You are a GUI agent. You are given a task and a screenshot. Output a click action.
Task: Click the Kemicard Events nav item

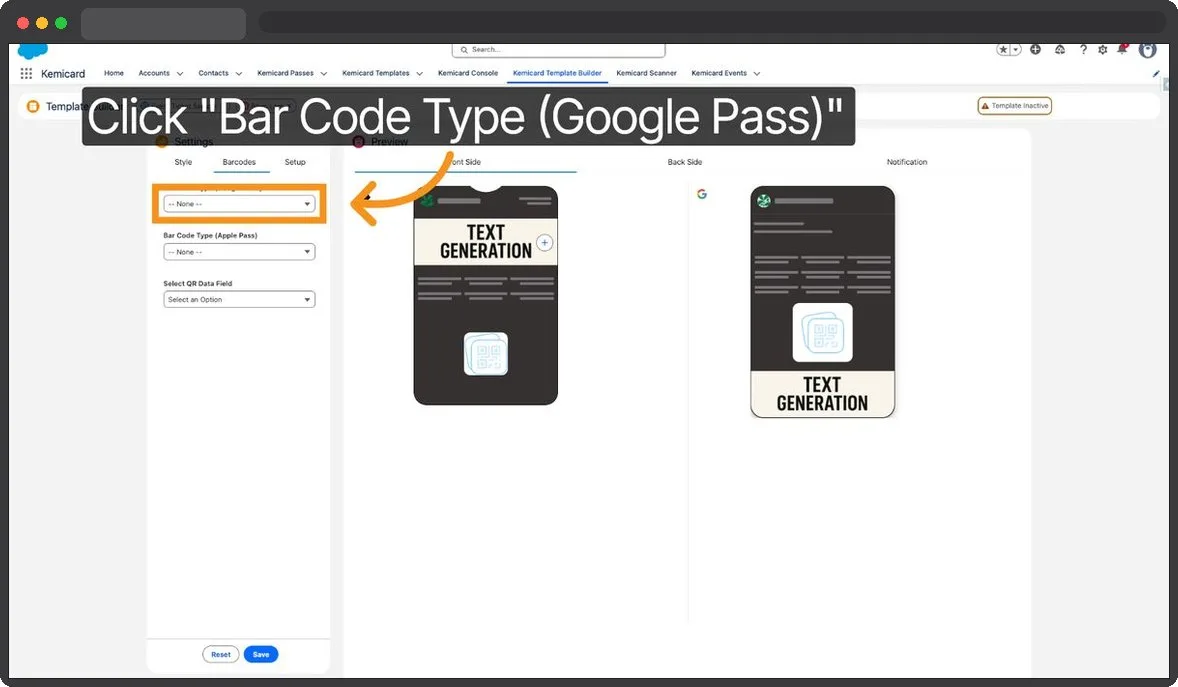(x=719, y=73)
